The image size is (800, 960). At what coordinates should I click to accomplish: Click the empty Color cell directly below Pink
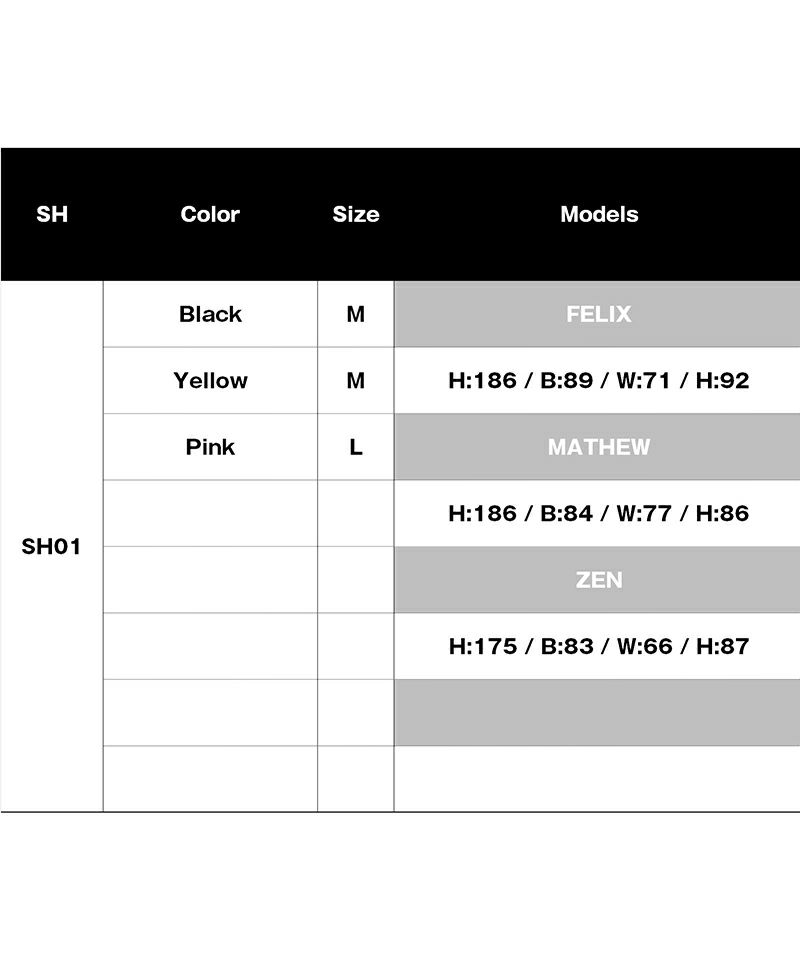(x=210, y=513)
